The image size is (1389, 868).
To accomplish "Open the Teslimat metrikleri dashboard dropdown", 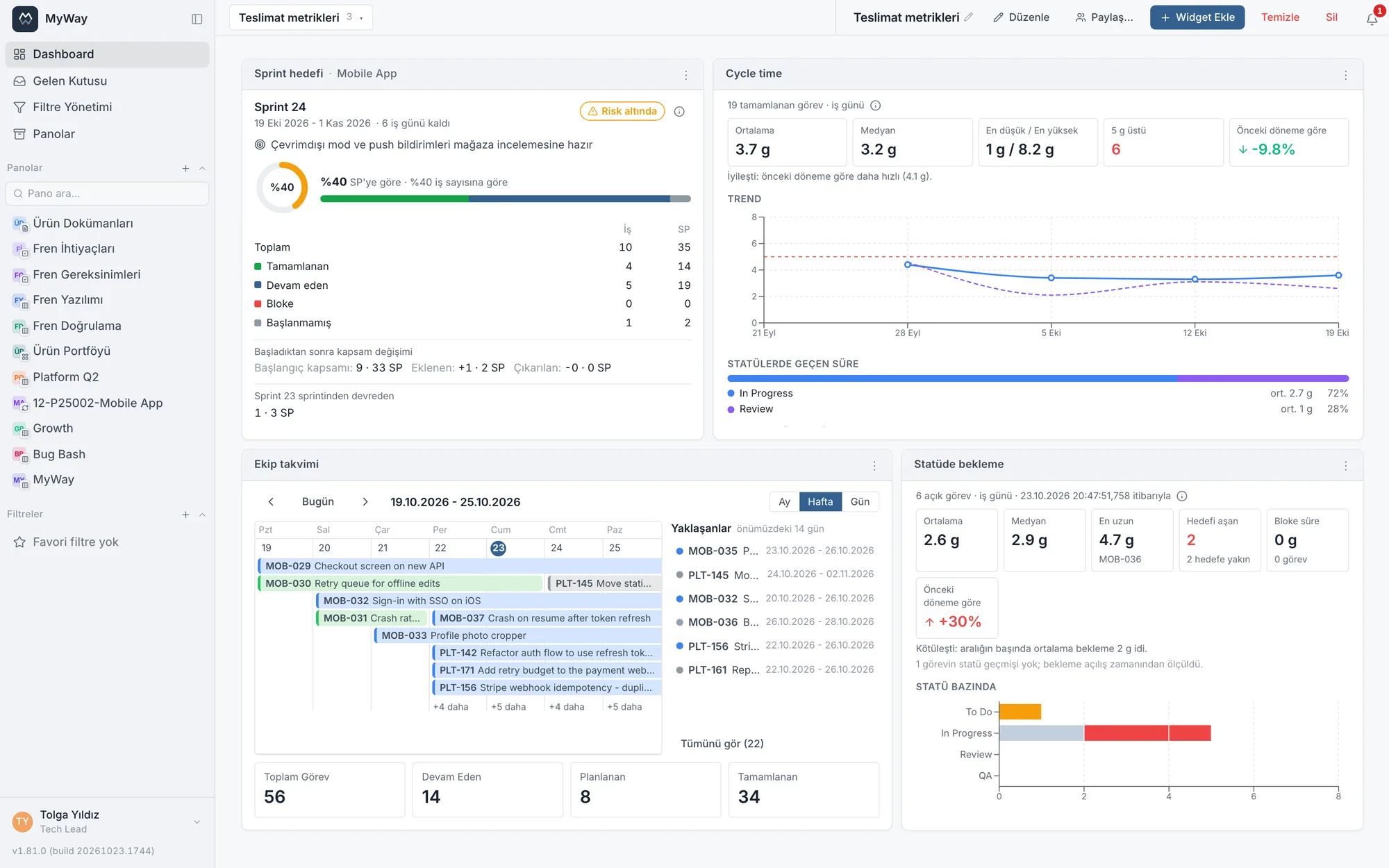I will (x=301, y=17).
